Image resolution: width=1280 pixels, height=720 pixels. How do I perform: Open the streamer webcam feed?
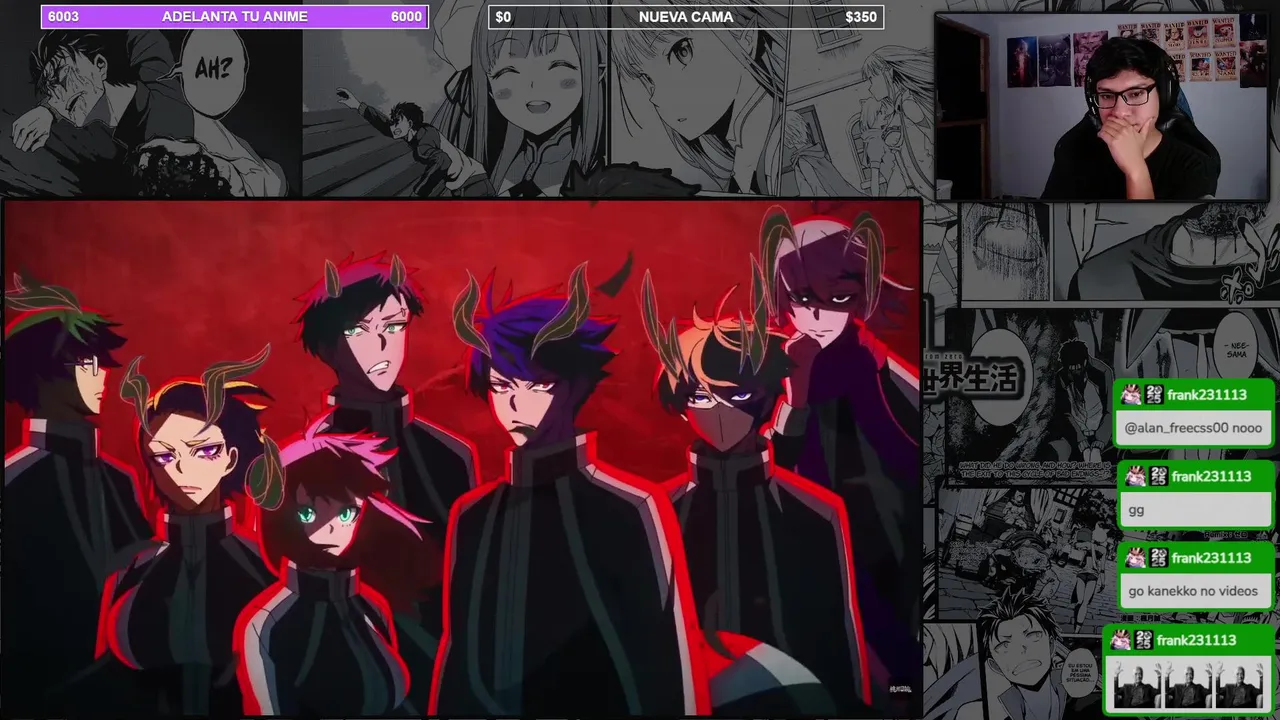point(1101,106)
